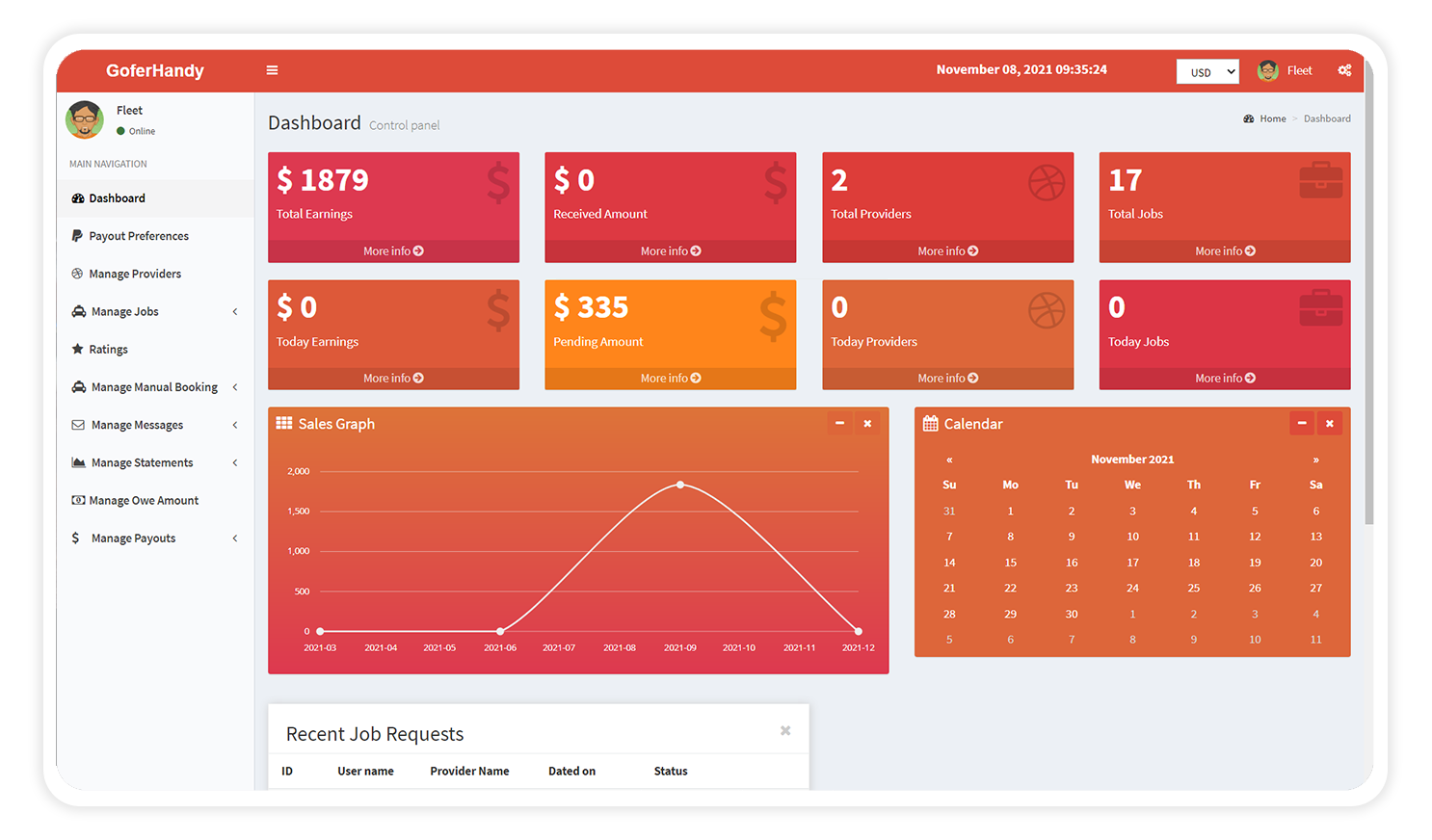Click the Manage Messages envelope icon
Viewport: 1432px width, 840px height.
78,425
